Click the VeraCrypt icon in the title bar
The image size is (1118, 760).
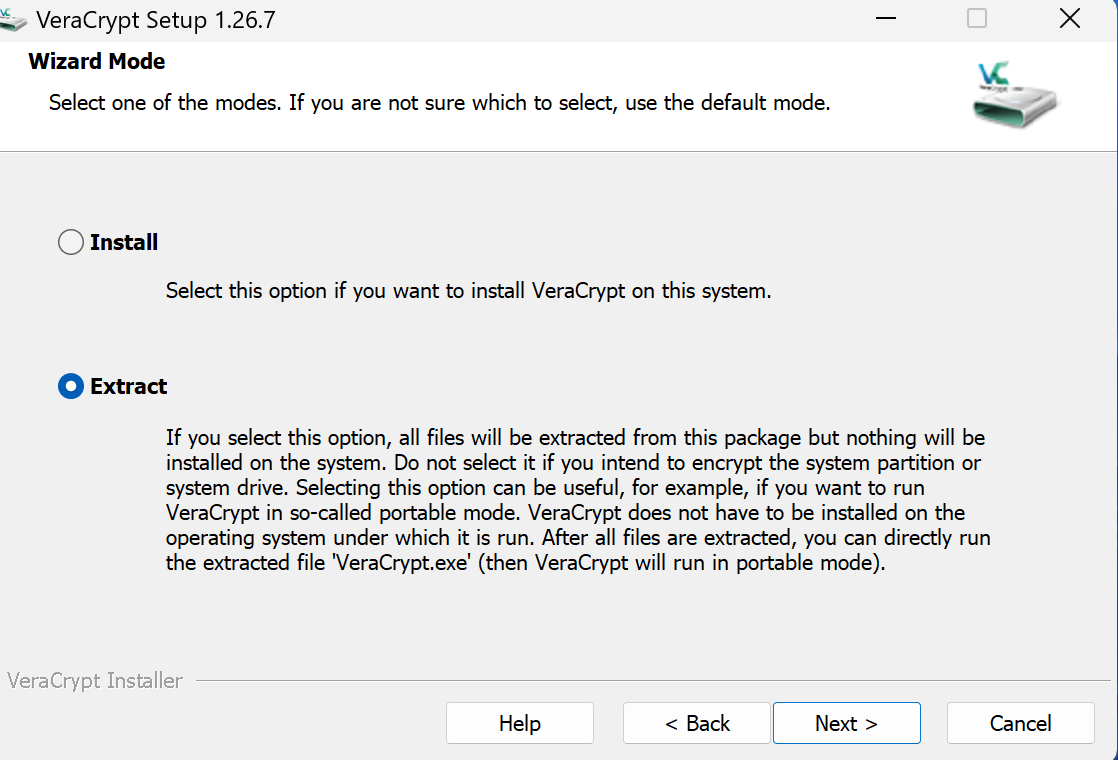point(14,18)
